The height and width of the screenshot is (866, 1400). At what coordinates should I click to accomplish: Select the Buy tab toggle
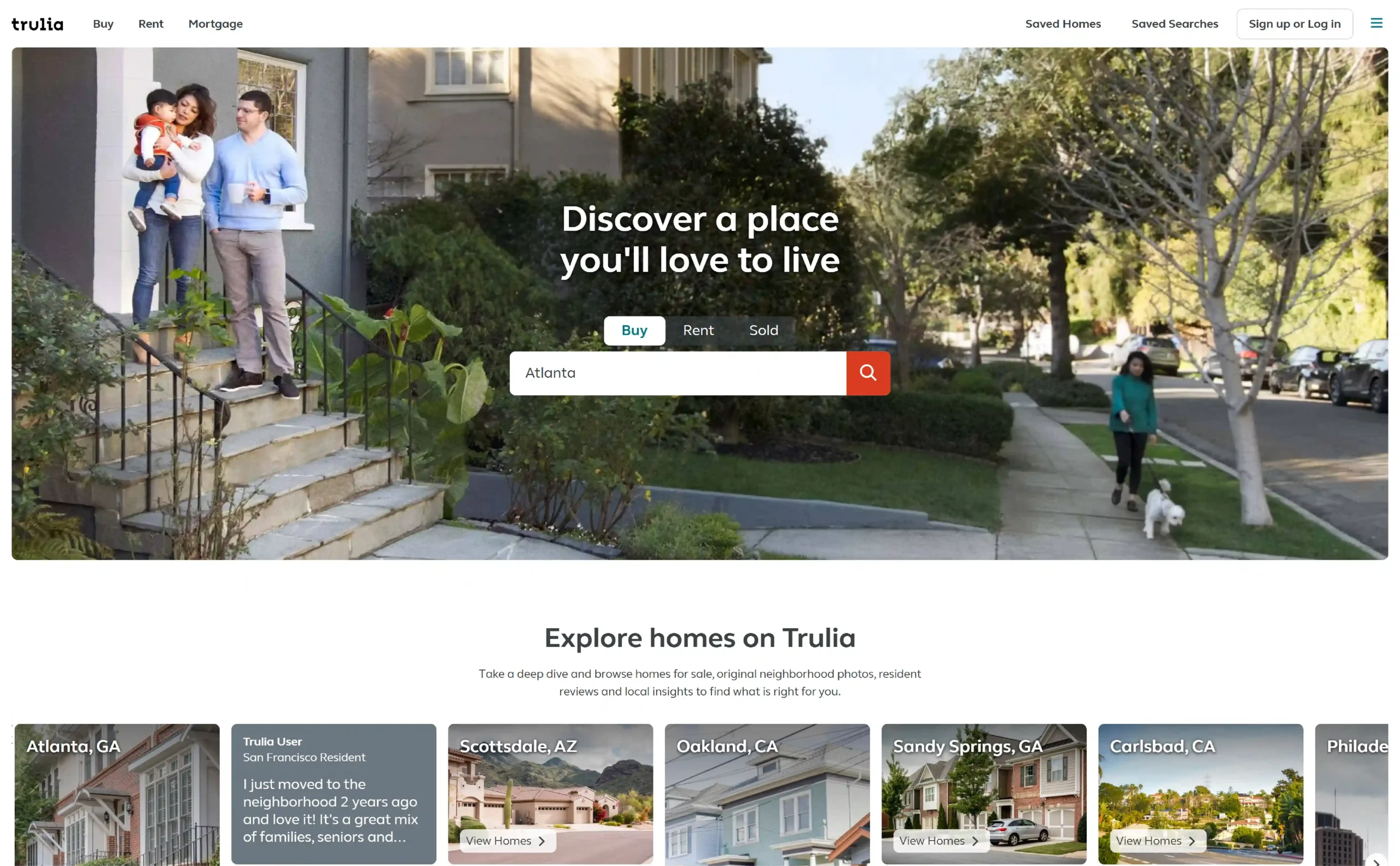tap(634, 330)
